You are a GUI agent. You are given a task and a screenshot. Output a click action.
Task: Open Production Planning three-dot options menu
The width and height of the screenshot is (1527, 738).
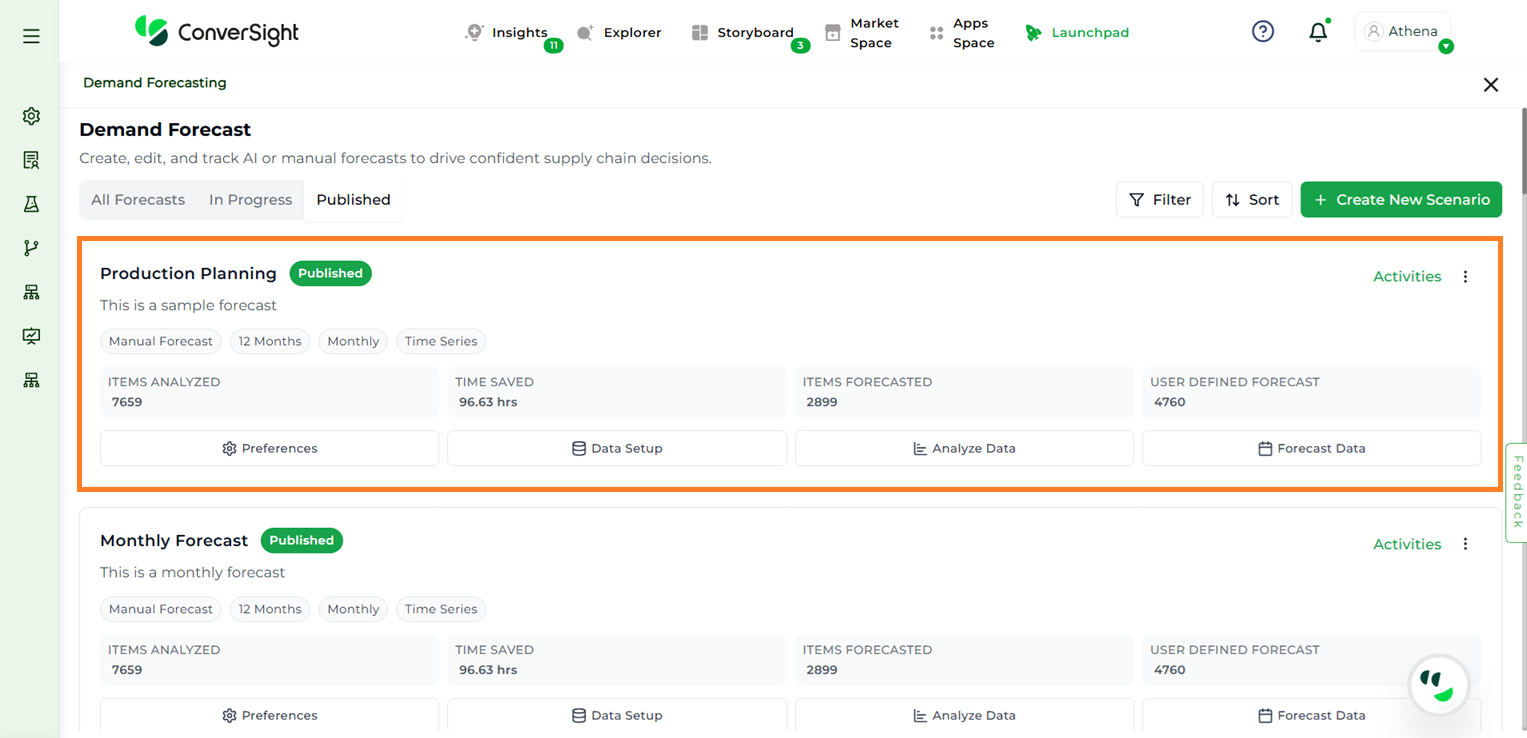point(1465,277)
